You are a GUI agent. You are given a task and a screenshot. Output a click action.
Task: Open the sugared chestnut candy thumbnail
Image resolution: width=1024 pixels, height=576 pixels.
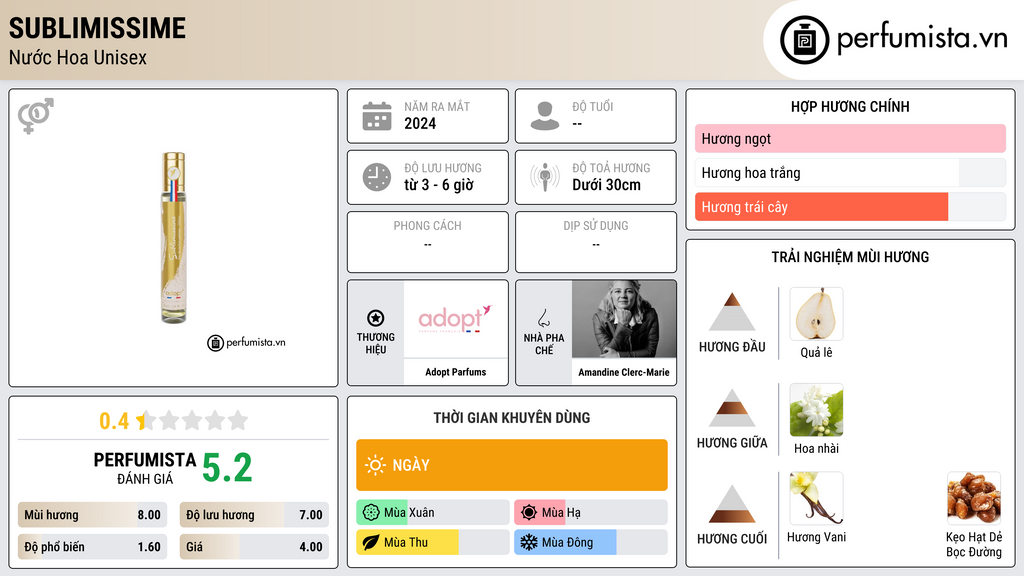point(974,498)
